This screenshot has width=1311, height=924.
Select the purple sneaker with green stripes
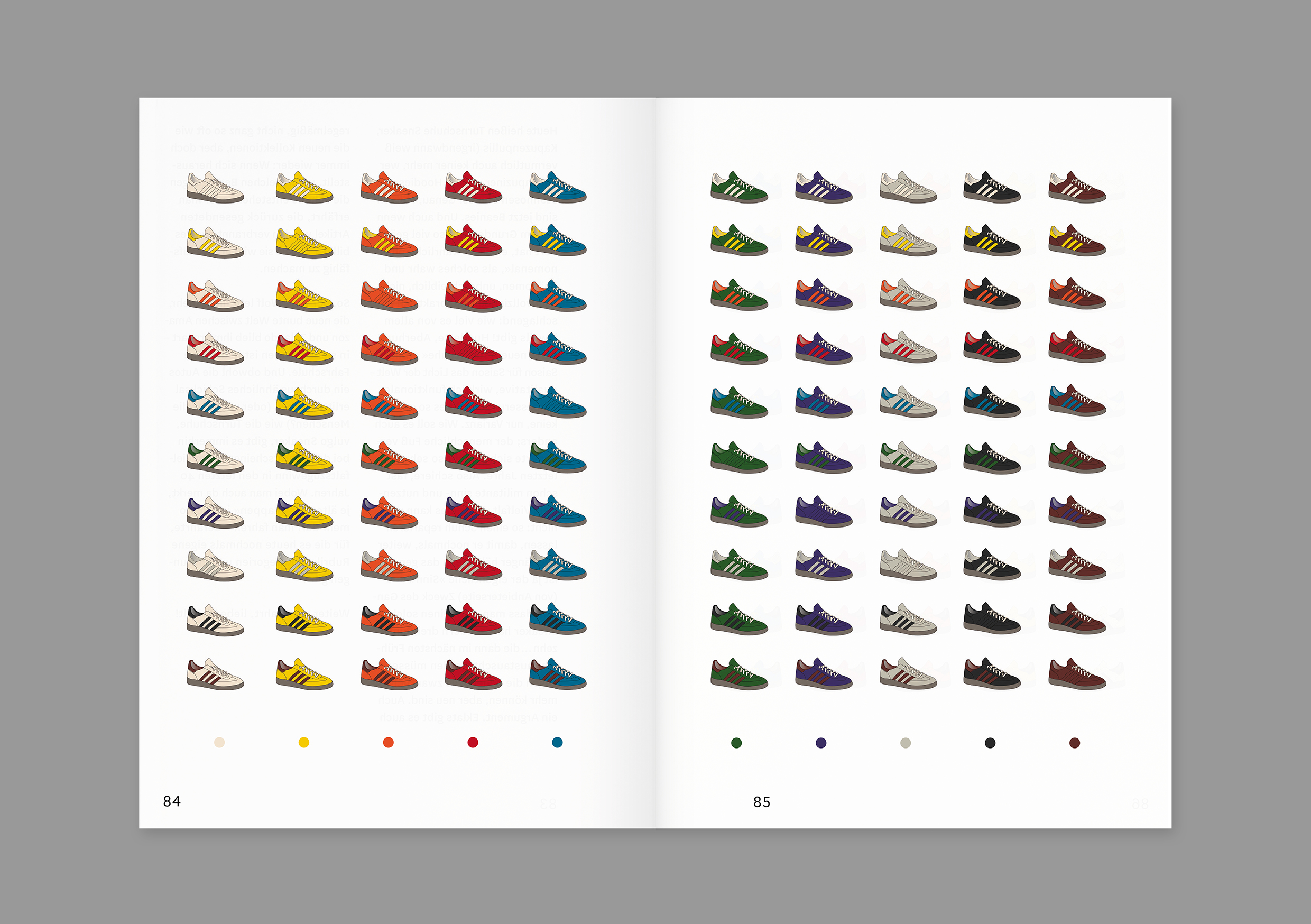point(824,457)
